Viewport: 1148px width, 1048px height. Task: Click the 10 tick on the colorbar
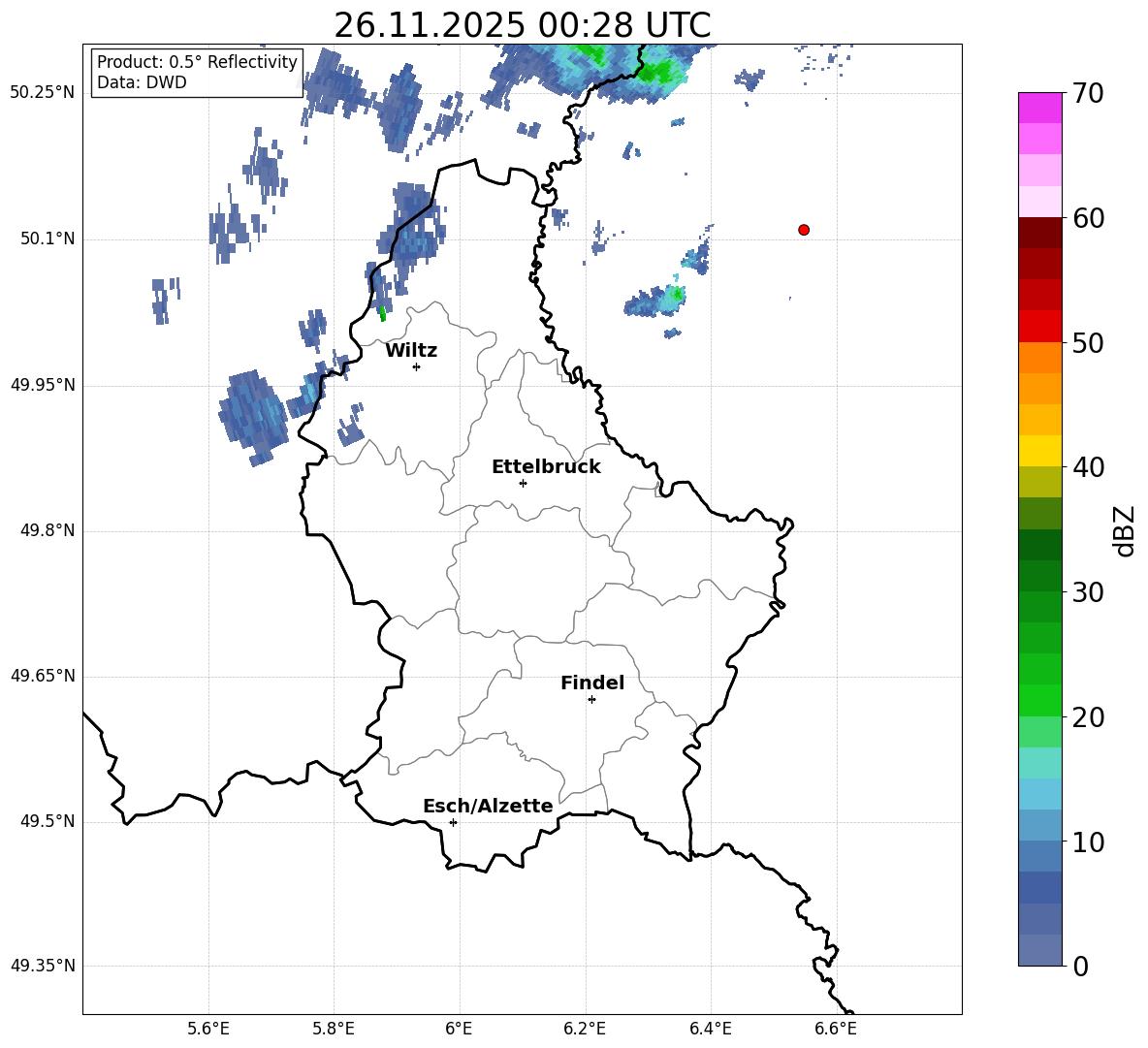tap(1088, 842)
